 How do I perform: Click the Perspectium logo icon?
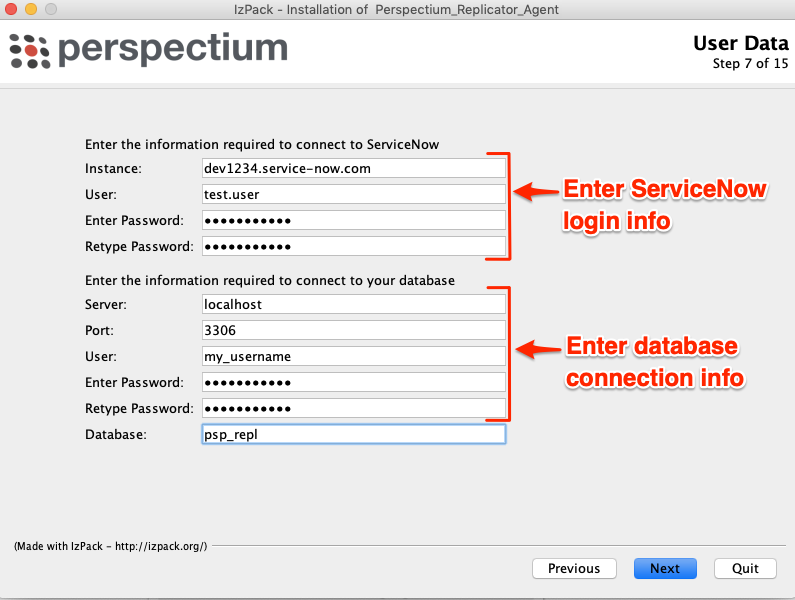pyautogui.click(x=29, y=51)
